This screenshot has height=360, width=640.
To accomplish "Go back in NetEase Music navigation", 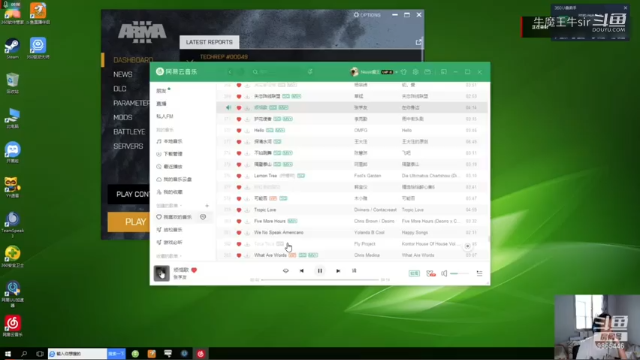I will tap(230, 72).
